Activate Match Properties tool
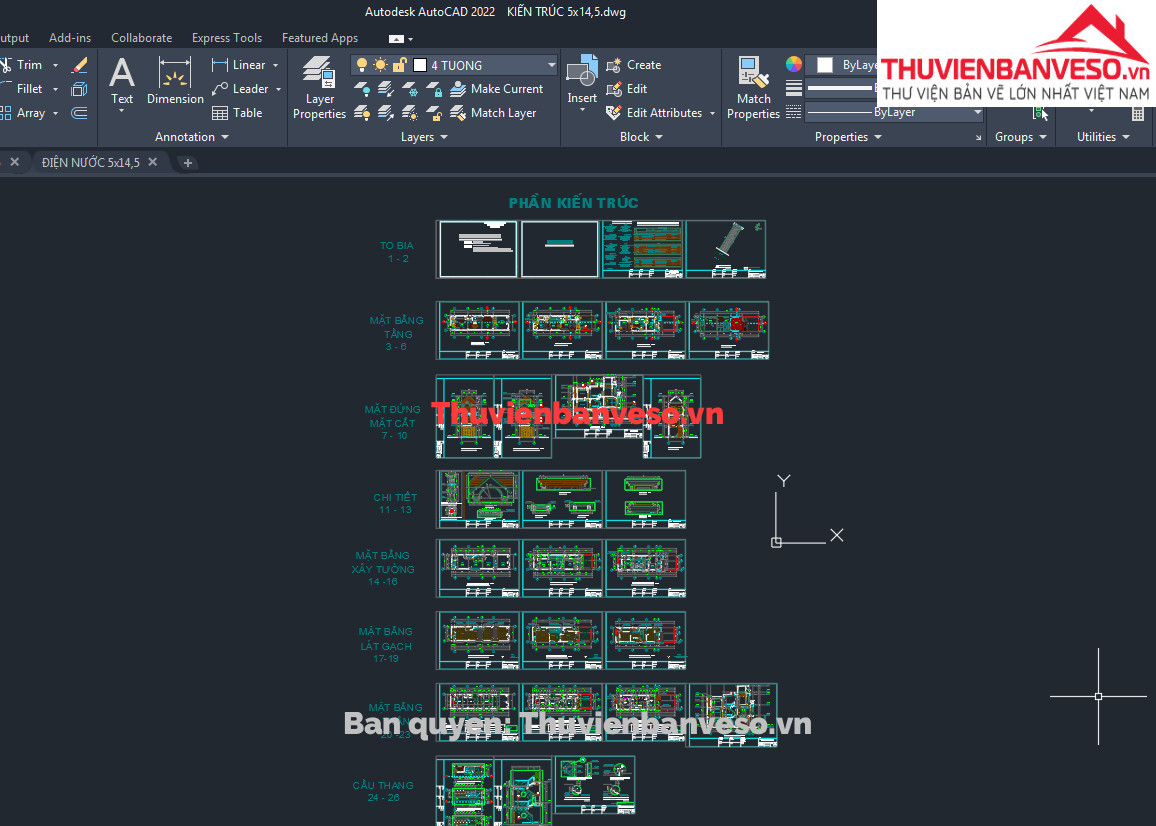Image resolution: width=1156 pixels, height=826 pixels. 753,86
